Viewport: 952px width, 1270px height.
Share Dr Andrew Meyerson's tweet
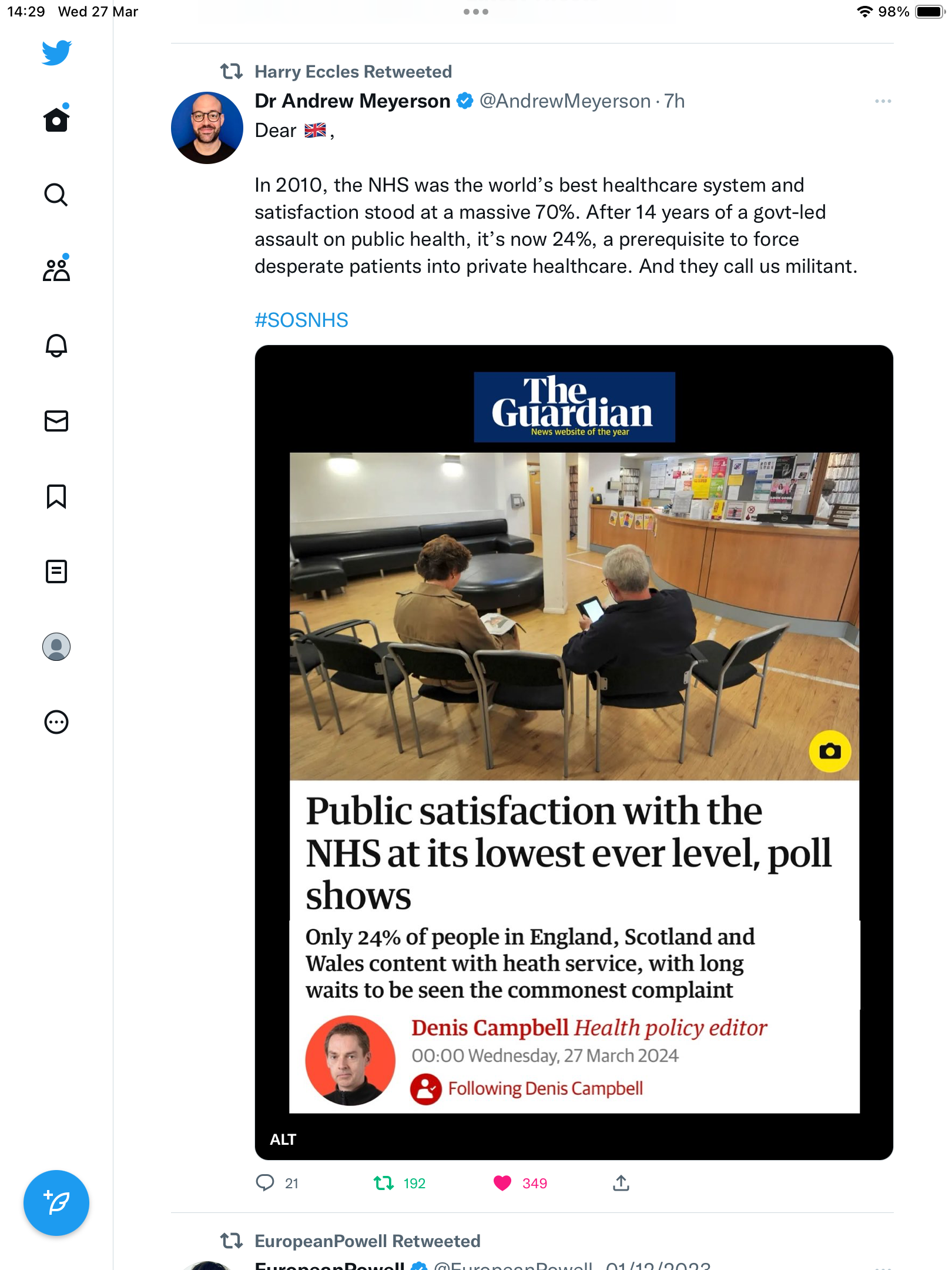[x=621, y=1183]
